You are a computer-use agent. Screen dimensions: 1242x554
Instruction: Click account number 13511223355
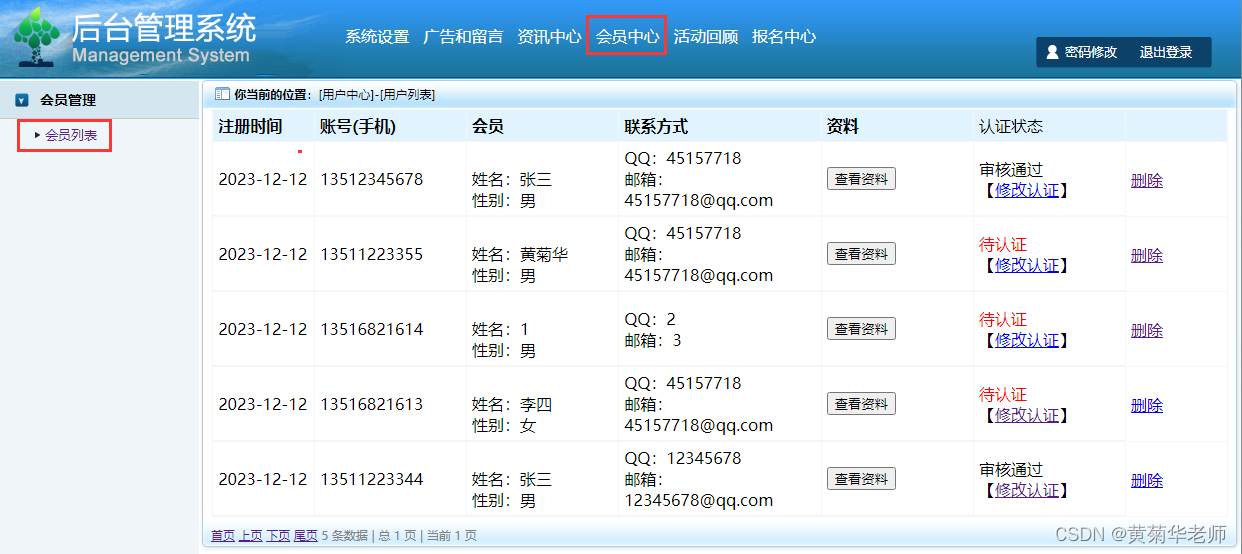coord(372,255)
